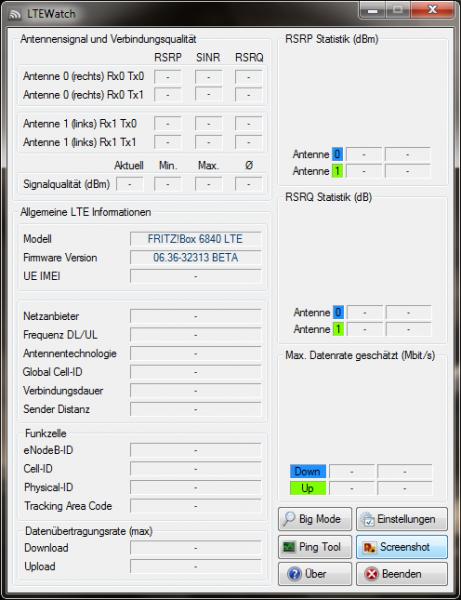This screenshot has width=461, height=600.
Task: Launch the Ping Tool
Action: (315, 547)
